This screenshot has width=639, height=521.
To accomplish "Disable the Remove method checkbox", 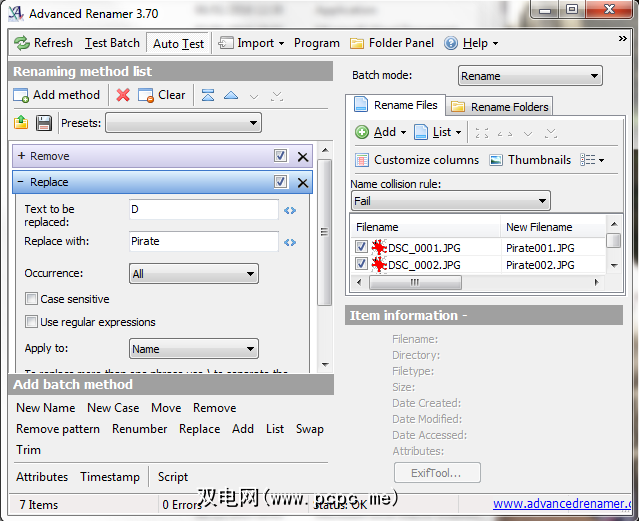I will [x=280, y=156].
